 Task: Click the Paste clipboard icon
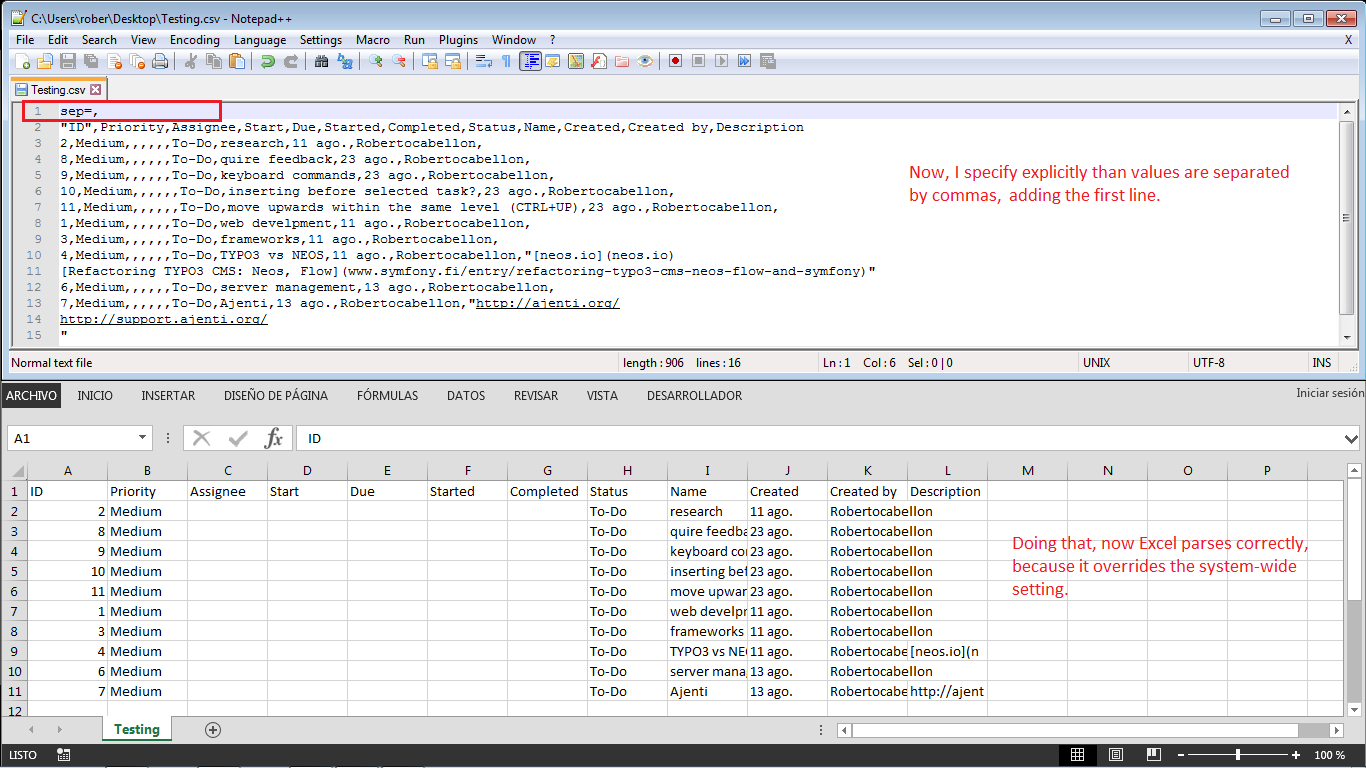point(237,61)
